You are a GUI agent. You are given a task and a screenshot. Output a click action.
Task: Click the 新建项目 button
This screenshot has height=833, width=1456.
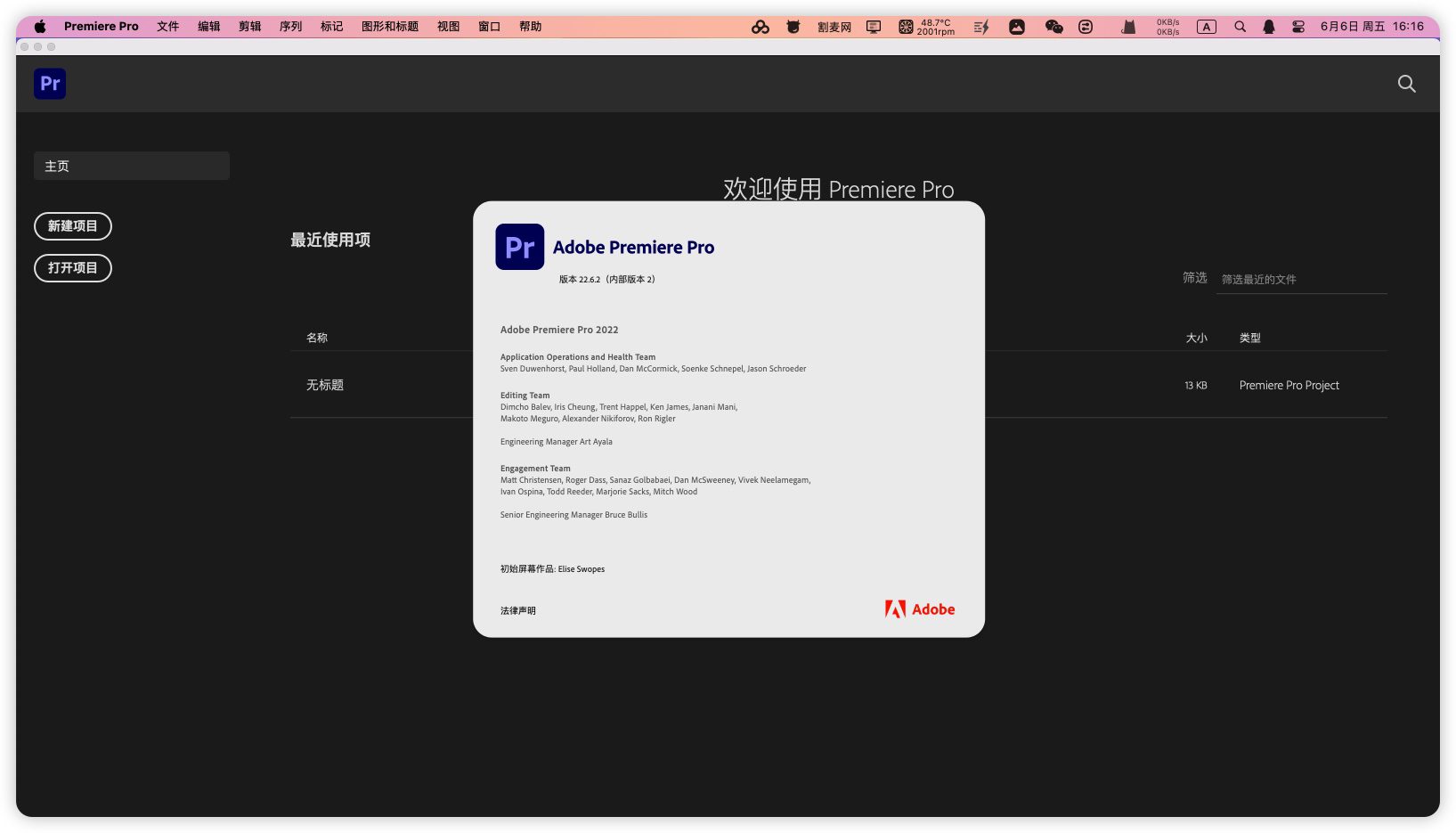pyautogui.click(x=73, y=226)
